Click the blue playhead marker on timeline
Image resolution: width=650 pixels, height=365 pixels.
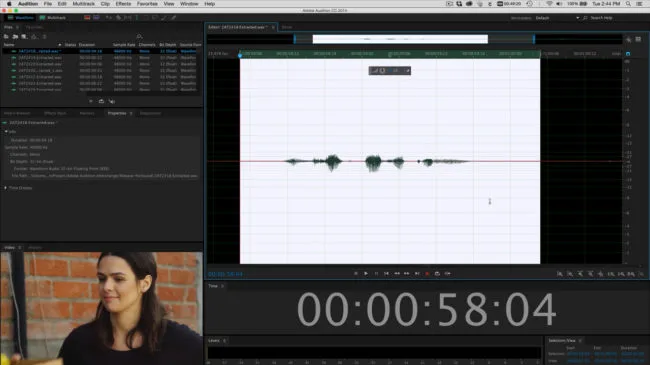pyautogui.click(x=240, y=55)
